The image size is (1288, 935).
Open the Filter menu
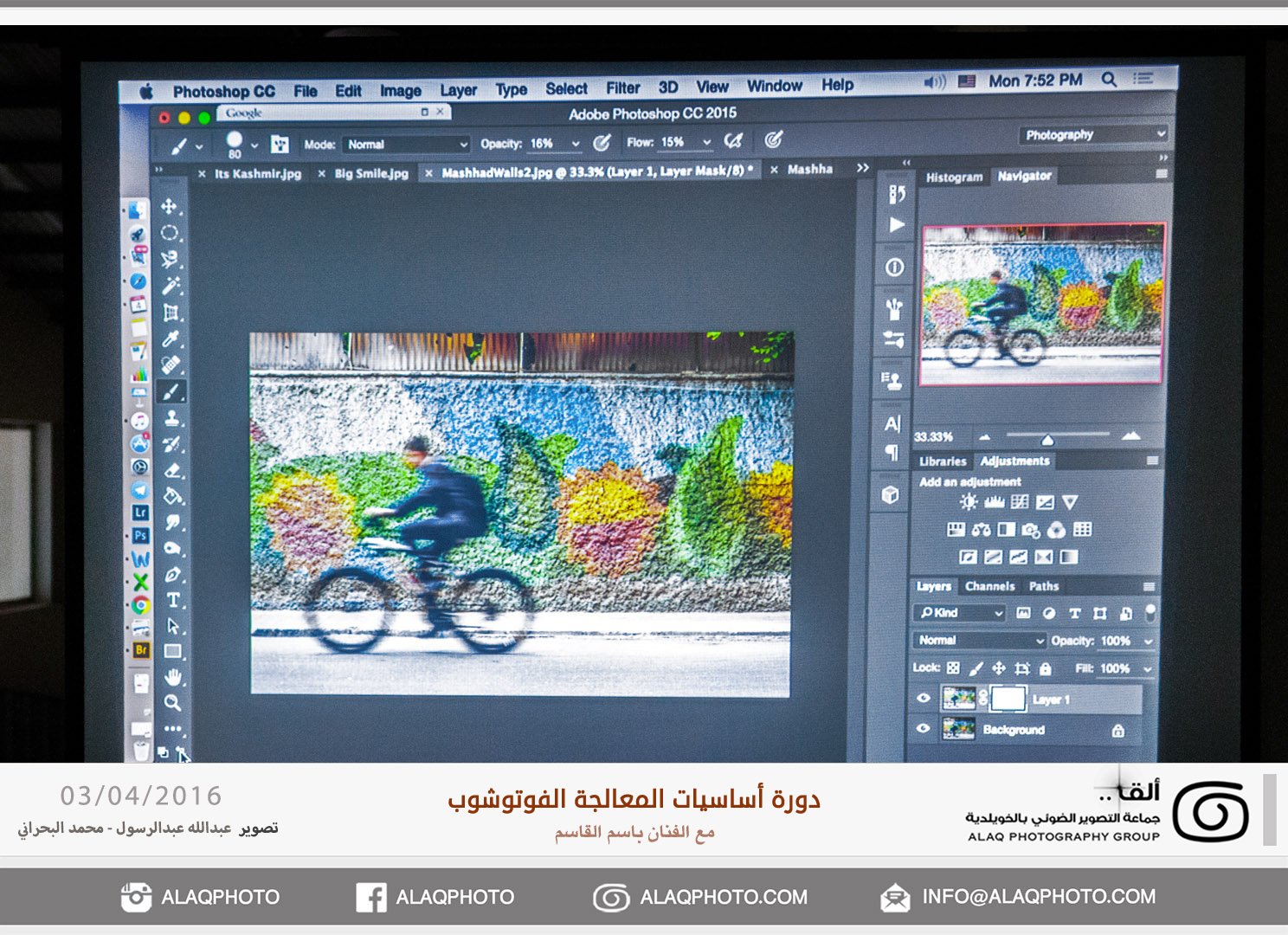click(623, 88)
